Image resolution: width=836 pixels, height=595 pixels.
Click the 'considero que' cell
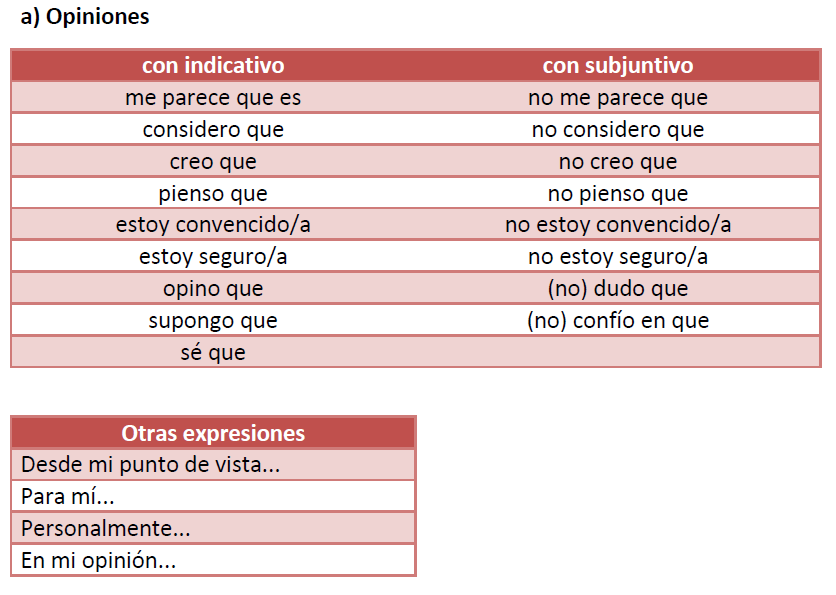pos(213,130)
